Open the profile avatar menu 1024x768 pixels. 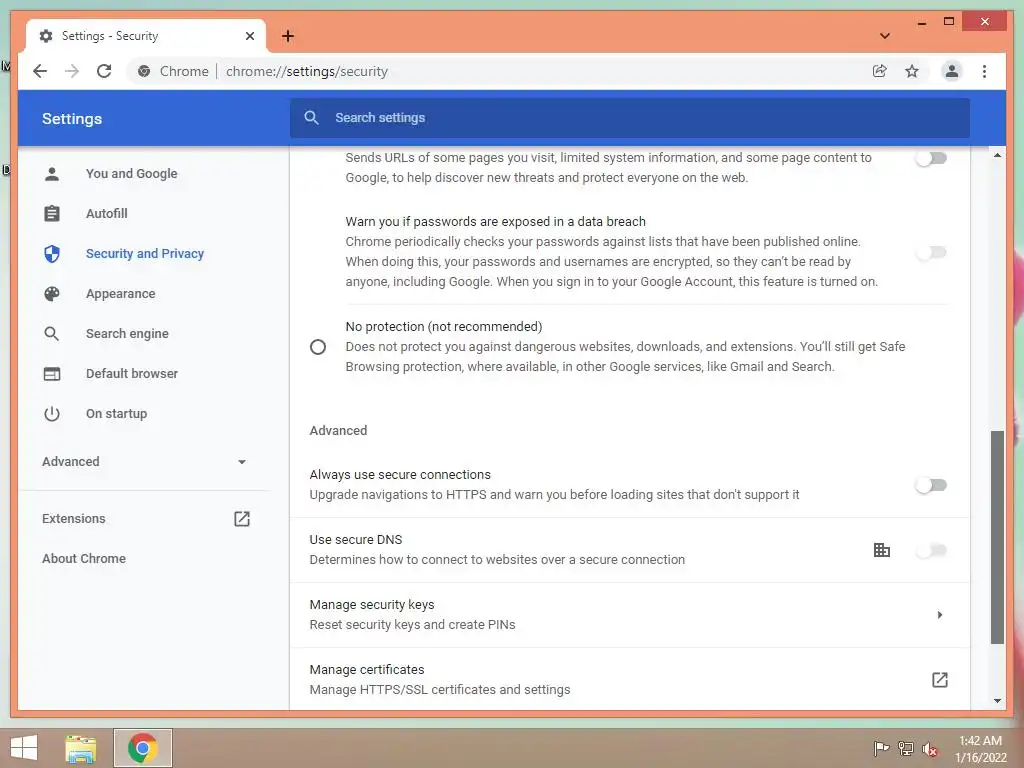coord(952,71)
